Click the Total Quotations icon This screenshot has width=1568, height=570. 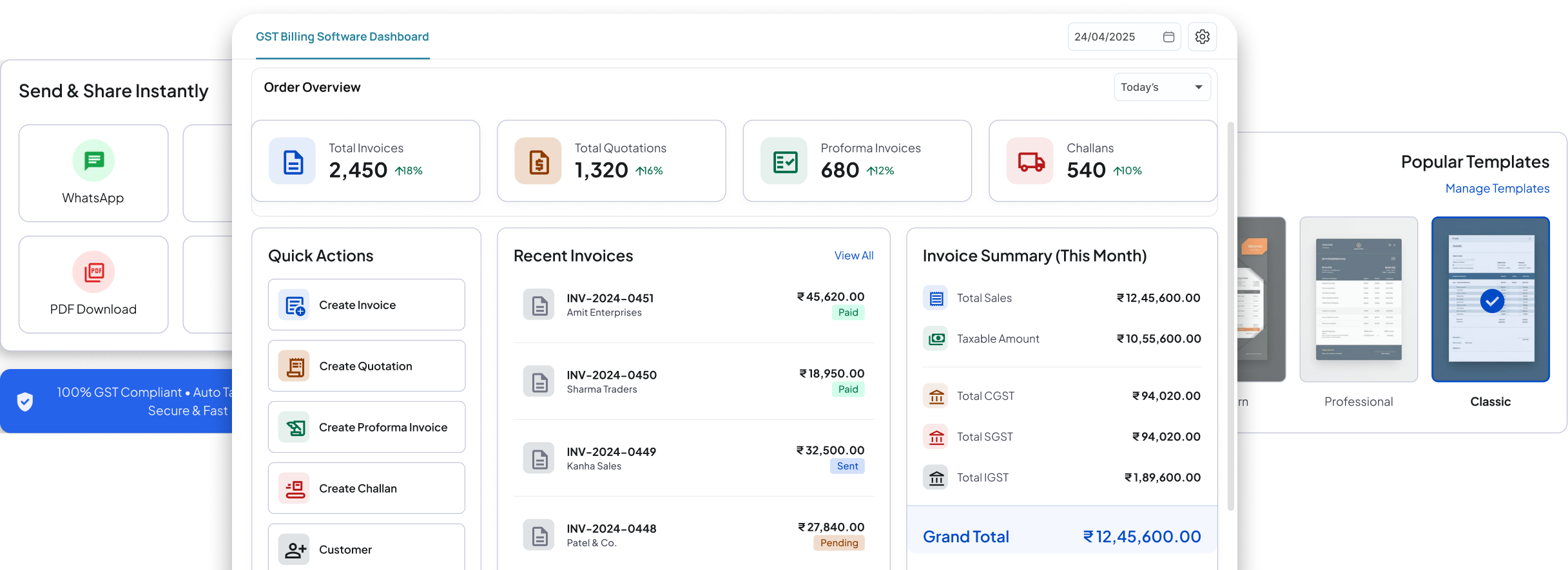click(x=538, y=161)
